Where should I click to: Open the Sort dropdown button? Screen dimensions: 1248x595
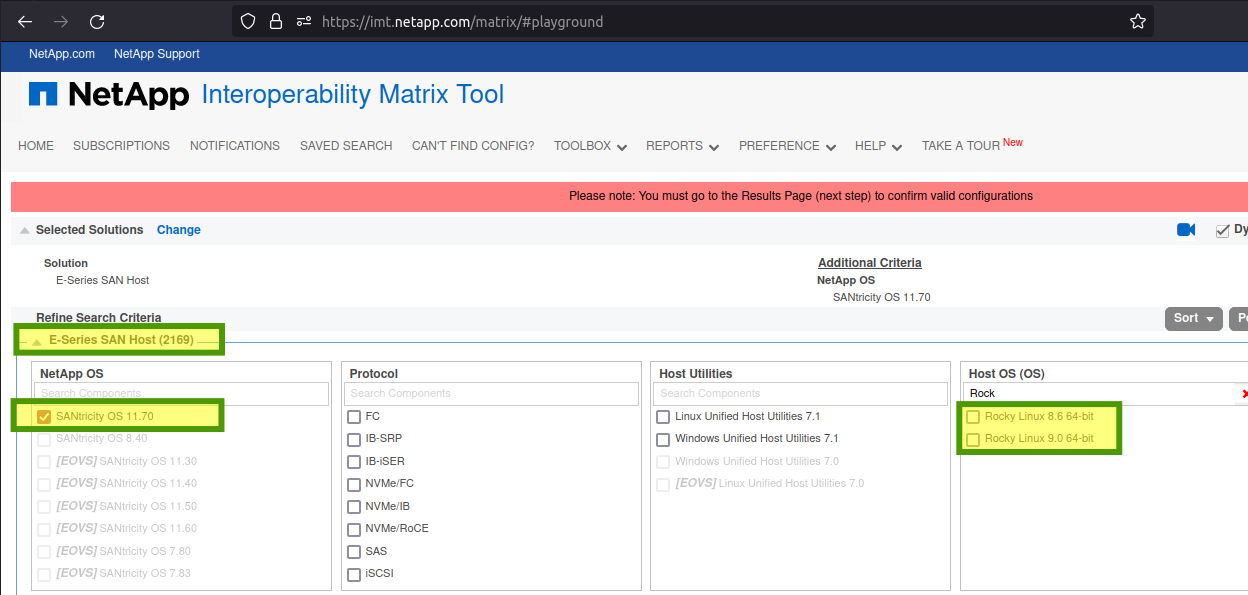(1194, 318)
